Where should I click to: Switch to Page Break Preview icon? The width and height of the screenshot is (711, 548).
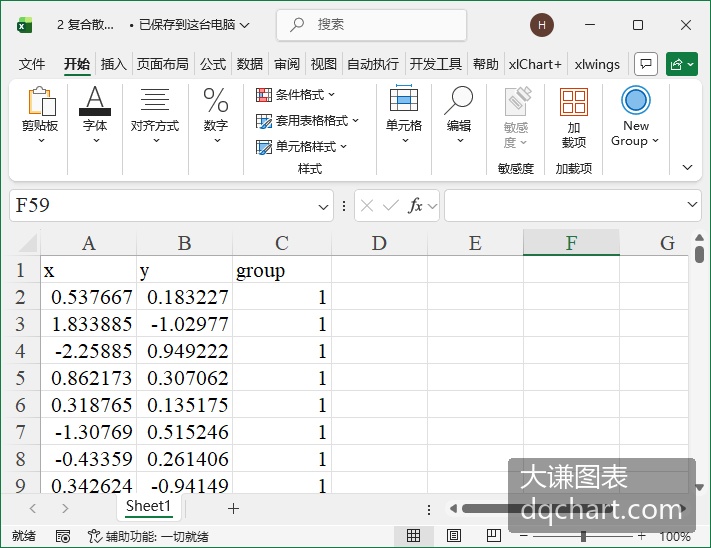pos(493,536)
